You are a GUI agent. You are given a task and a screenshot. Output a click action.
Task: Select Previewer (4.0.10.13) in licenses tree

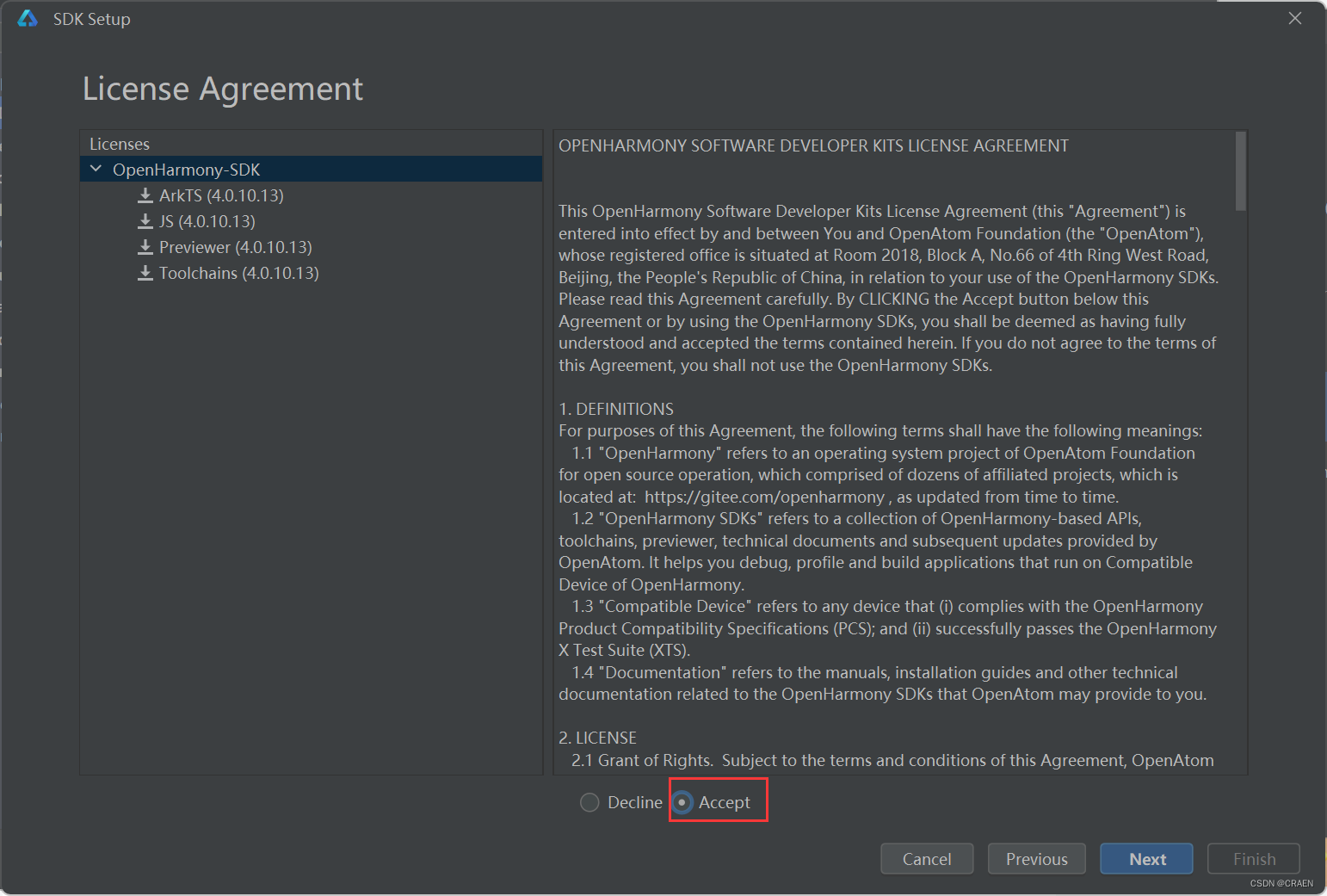point(236,247)
